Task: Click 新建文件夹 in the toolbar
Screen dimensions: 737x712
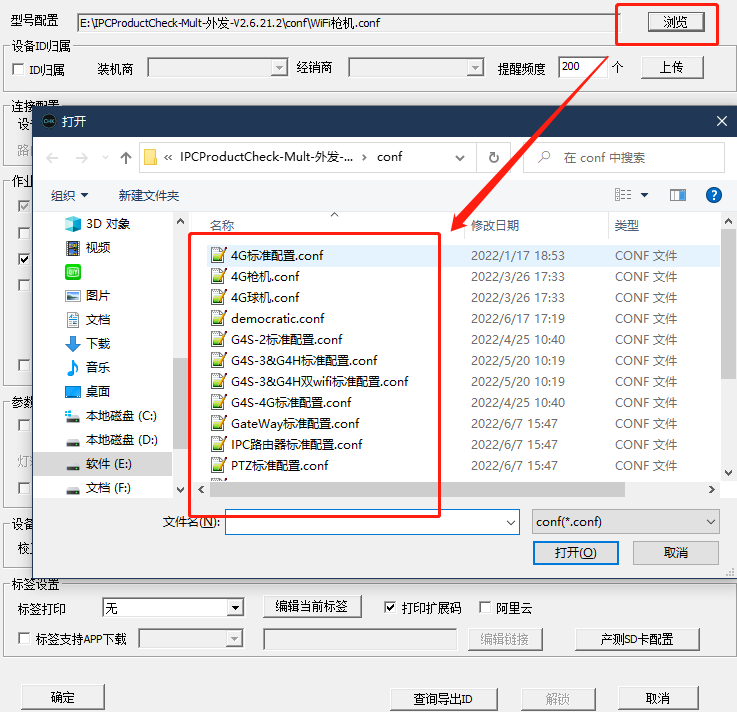Action: tap(149, 196)
